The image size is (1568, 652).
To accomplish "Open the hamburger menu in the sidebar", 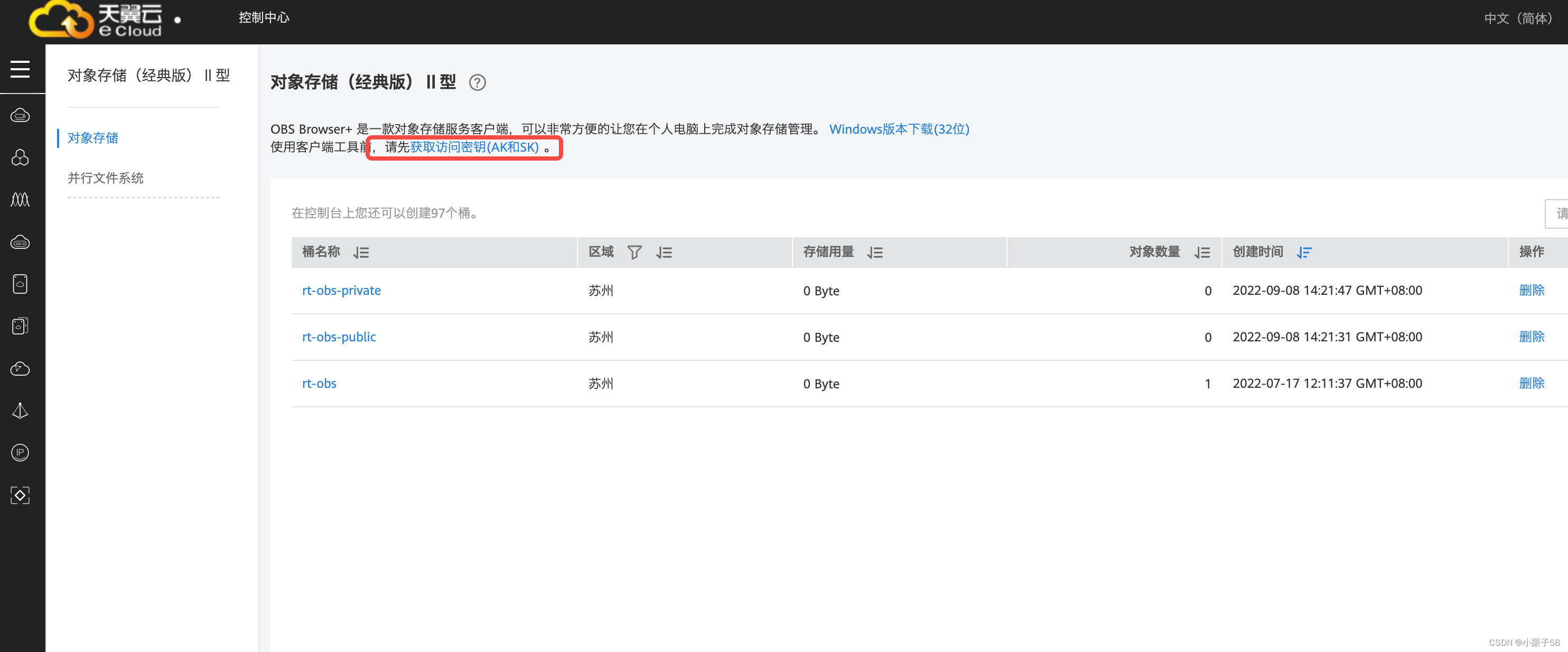I will pyautogui.click(x=20, y=69).
